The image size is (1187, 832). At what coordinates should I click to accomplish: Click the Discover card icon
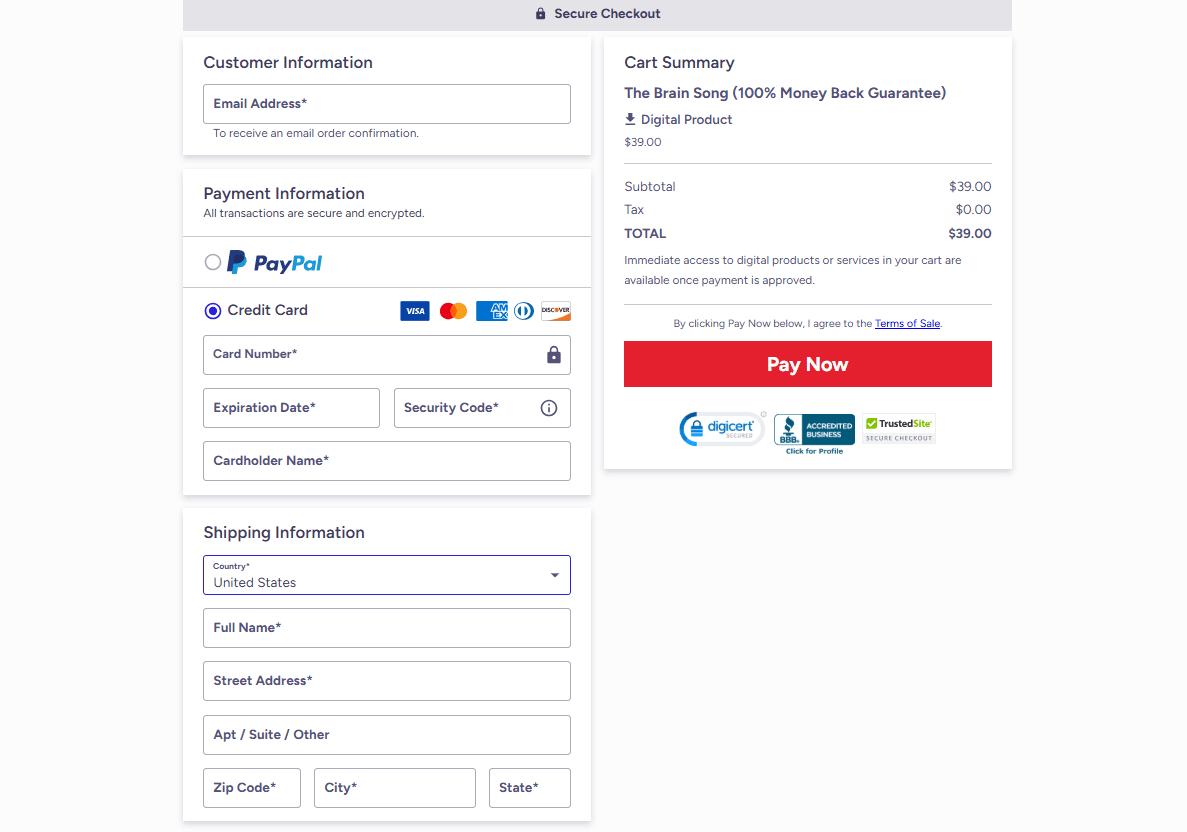coord(556,310)
